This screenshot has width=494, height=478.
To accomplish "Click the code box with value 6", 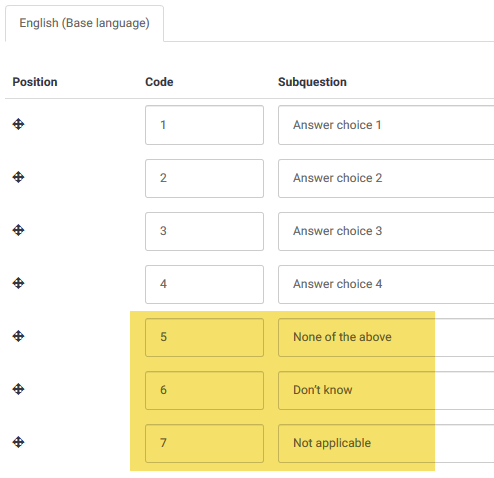I will (204, 390).
